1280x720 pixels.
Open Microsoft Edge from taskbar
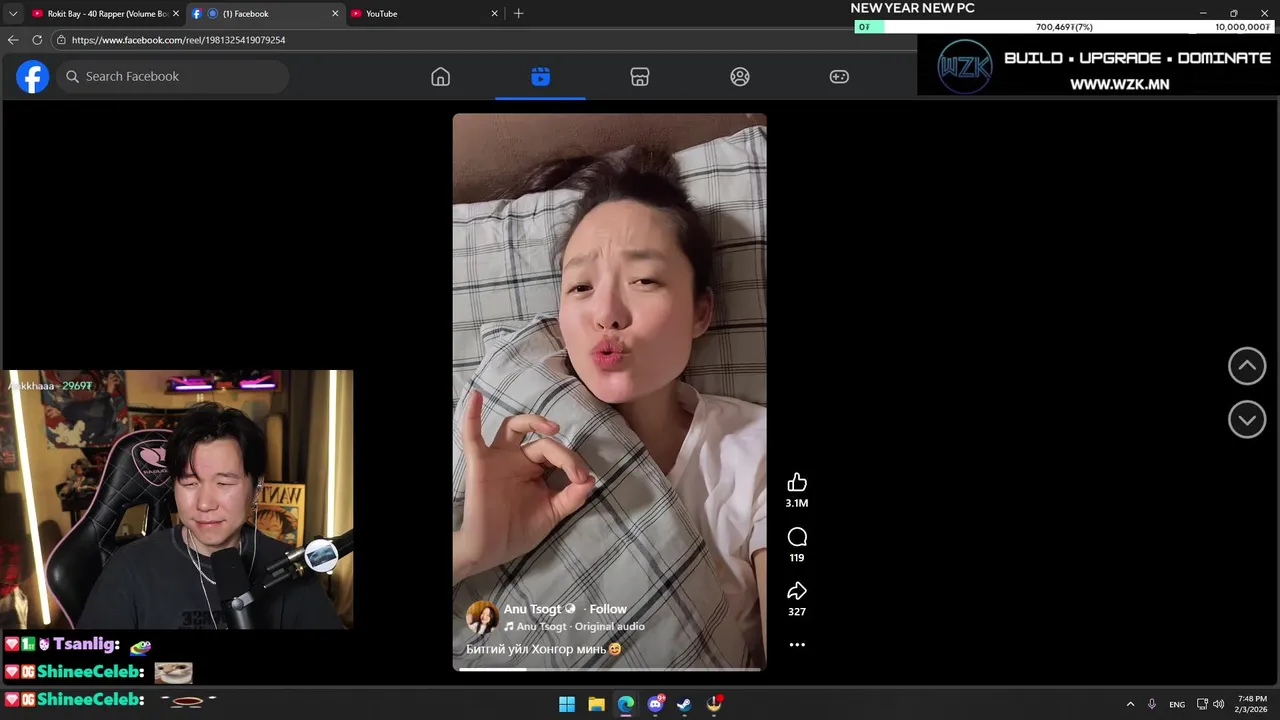626,704
